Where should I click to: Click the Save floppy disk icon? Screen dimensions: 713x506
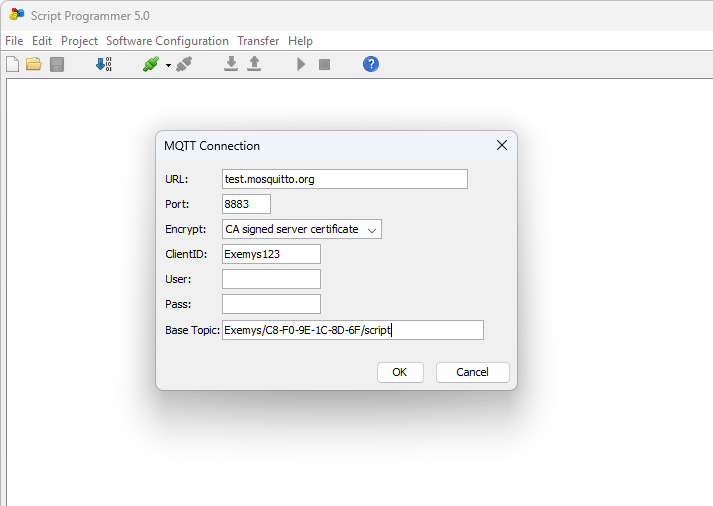pyautogui.click(x=57, y=64)
